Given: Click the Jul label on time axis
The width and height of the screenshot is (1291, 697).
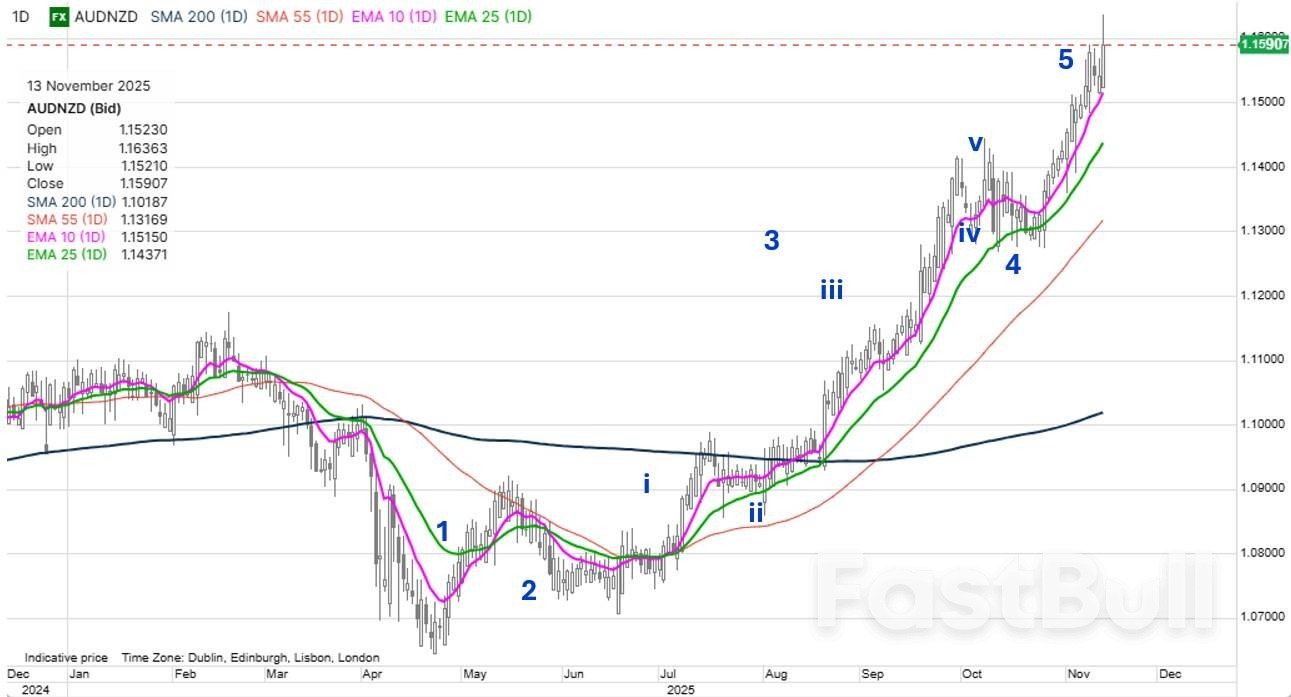Looking at the screenshot, I should point(666,673).
